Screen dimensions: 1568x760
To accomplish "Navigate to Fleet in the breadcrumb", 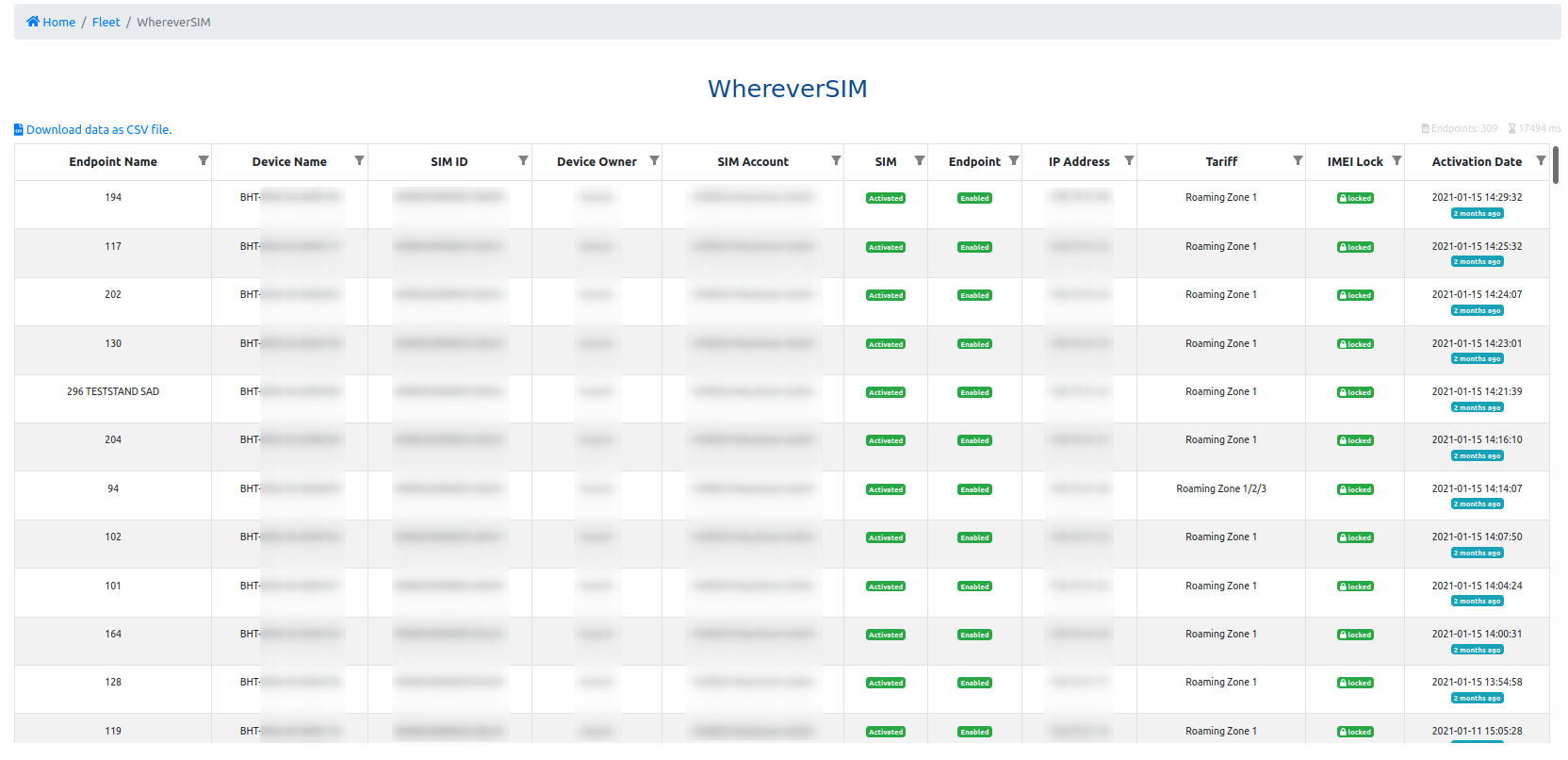I will (x=106, y=22).
